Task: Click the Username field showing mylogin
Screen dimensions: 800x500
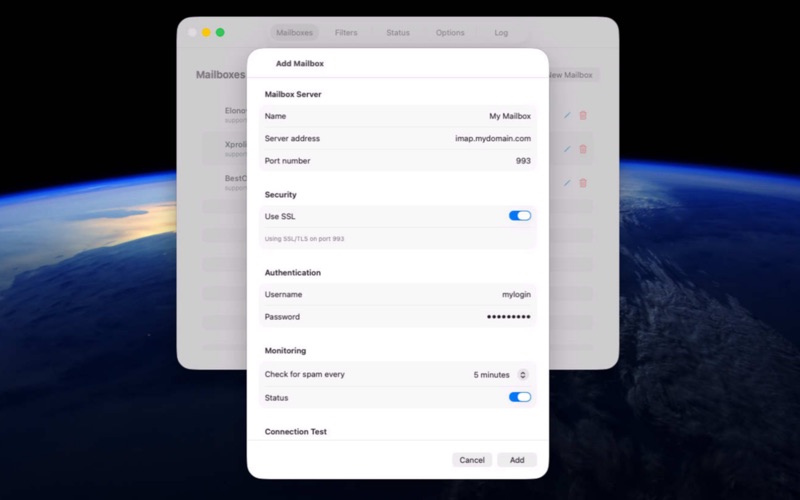Action: click(398, 294)
